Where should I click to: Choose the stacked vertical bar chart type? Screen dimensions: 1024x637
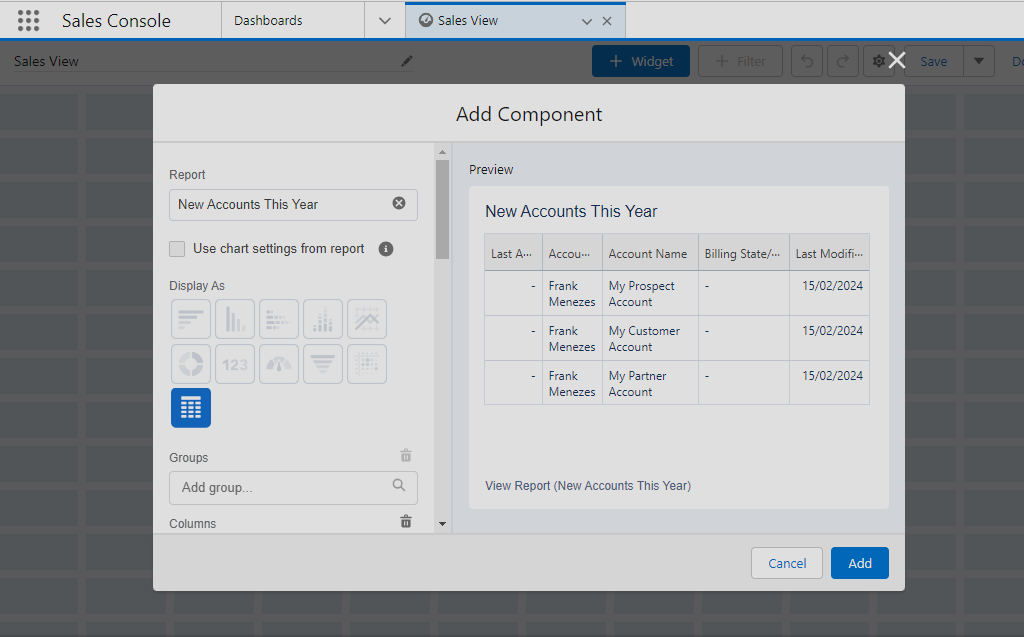323,319
